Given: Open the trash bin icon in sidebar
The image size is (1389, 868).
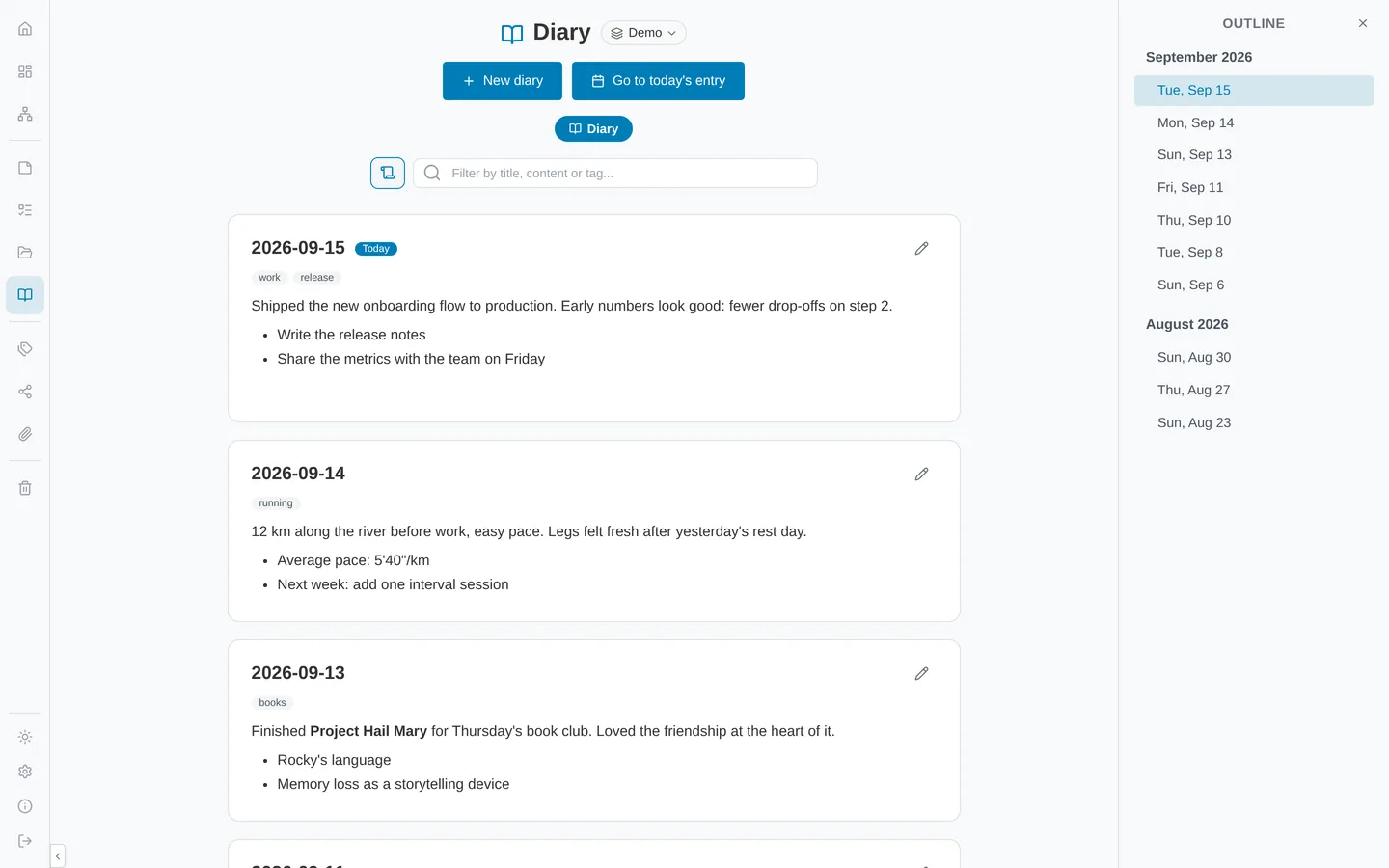Looking at the screenshot, I should point(25,488).
